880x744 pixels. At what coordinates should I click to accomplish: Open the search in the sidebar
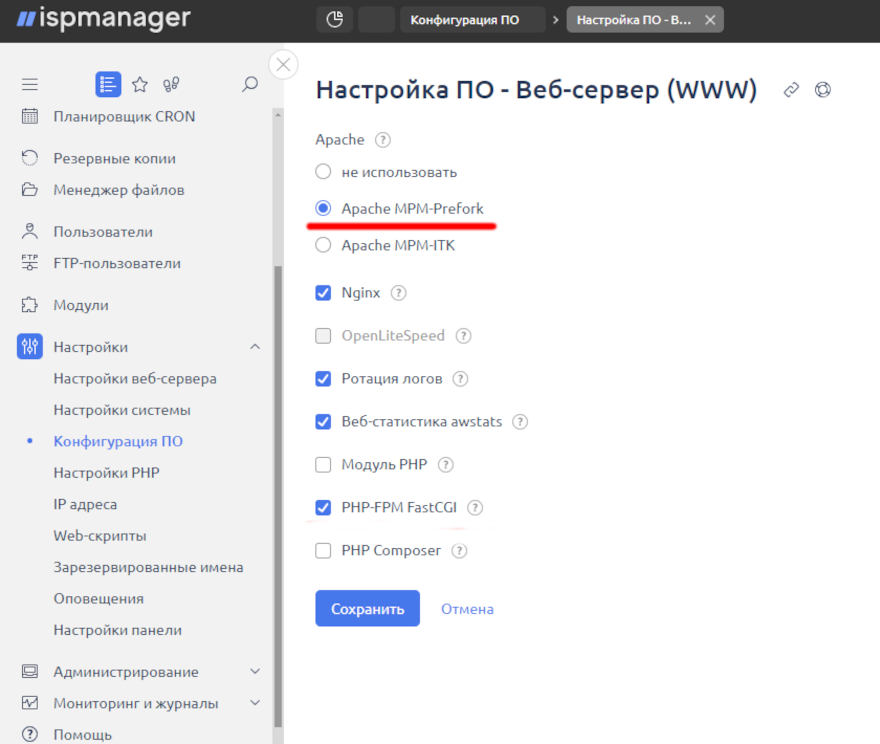point(248,84)
